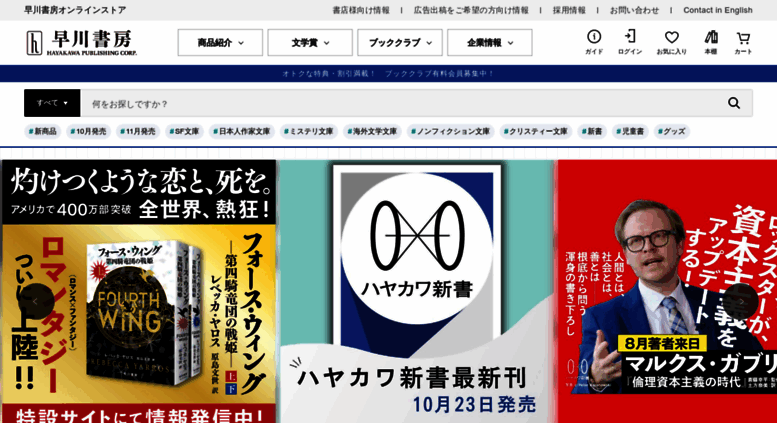The width and height of the screenshot is (777, 423).
Task: Open お問い合わせ link
Action: pos(634,10)
